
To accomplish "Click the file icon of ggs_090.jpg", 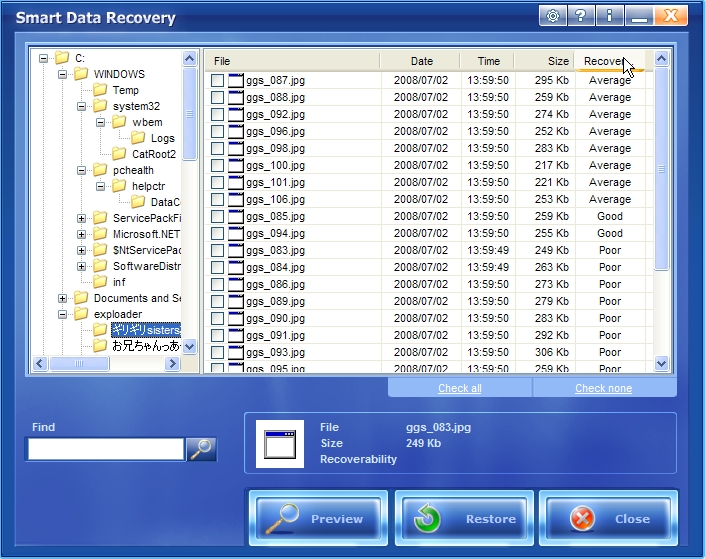I will click(x=236, y=318).
